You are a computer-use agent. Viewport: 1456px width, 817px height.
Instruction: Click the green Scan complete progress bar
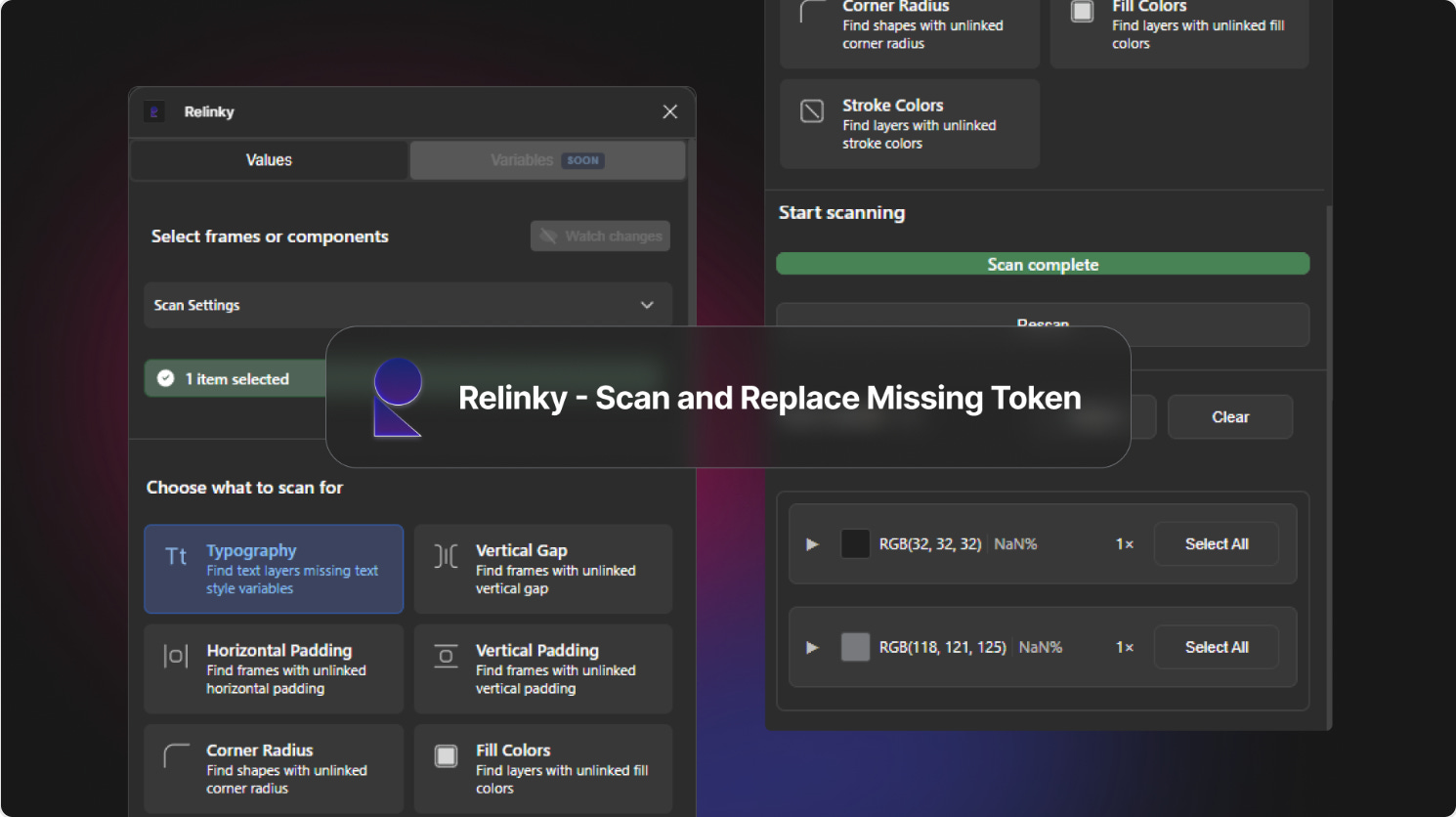(1043, 264)
